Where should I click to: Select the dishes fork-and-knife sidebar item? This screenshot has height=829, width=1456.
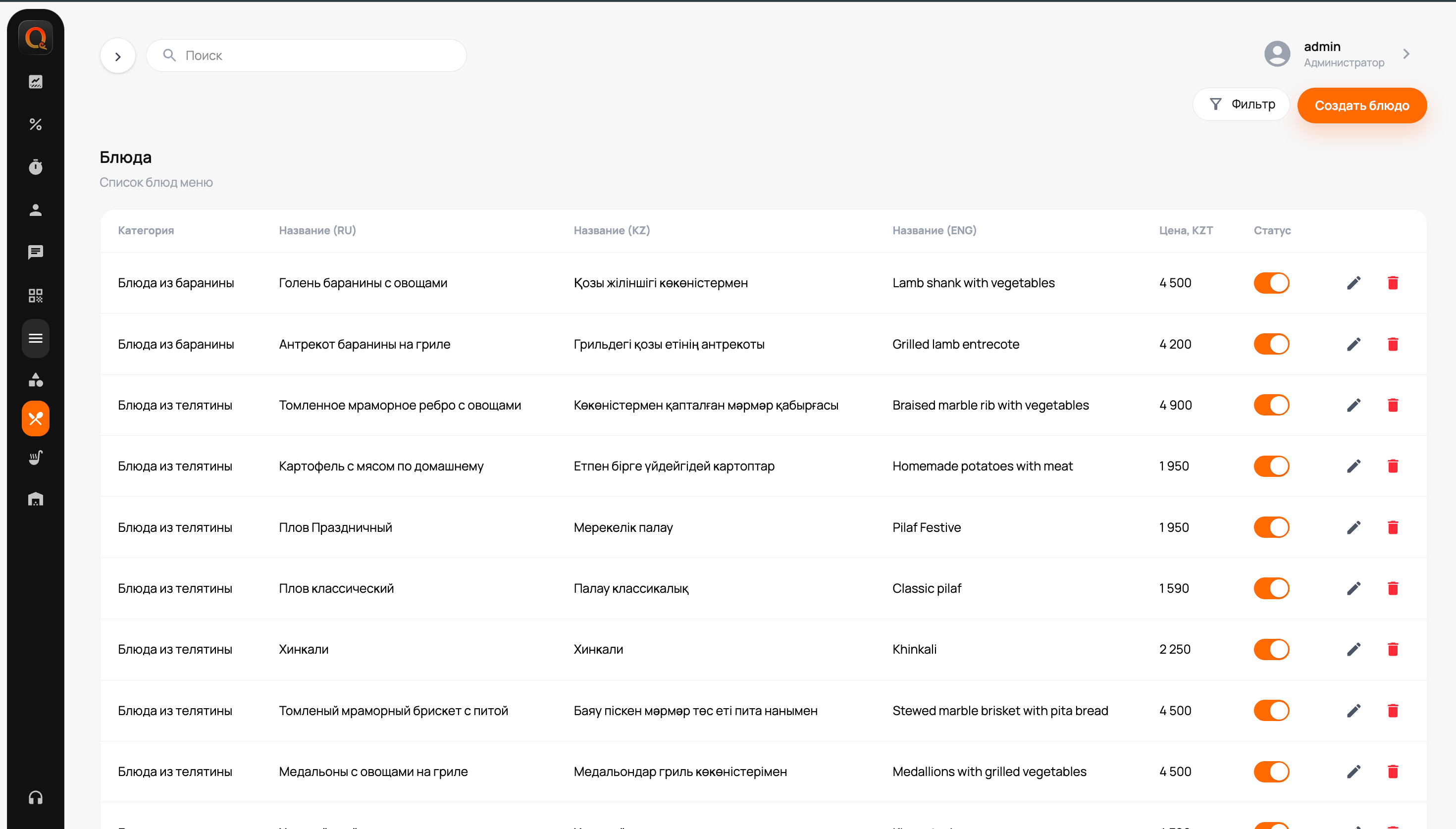click(35, 418)
